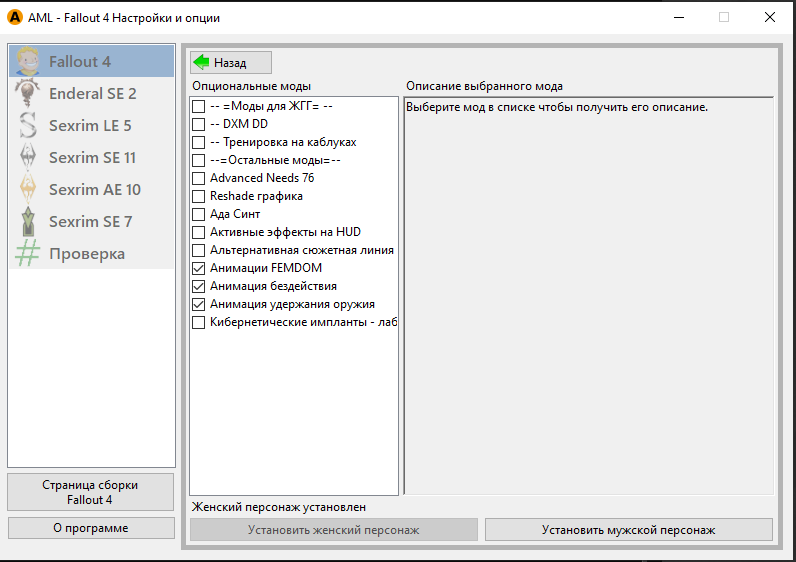The width and height of the screenshot is (796, 562).
Task: Click the green hash Проверка icon
Action: pyautogui.click(x=28, y=254)
